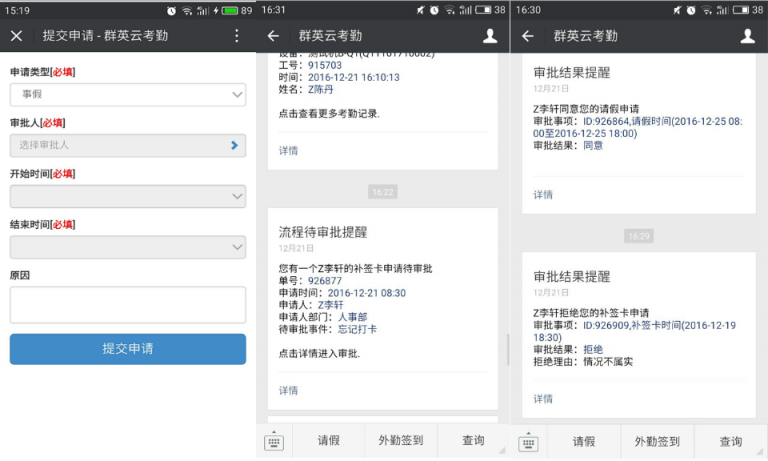Tap the back arrow in the middle screen header
Image resolution: width=768 pixels, height=461 pixels.
[x=273, y=36]
